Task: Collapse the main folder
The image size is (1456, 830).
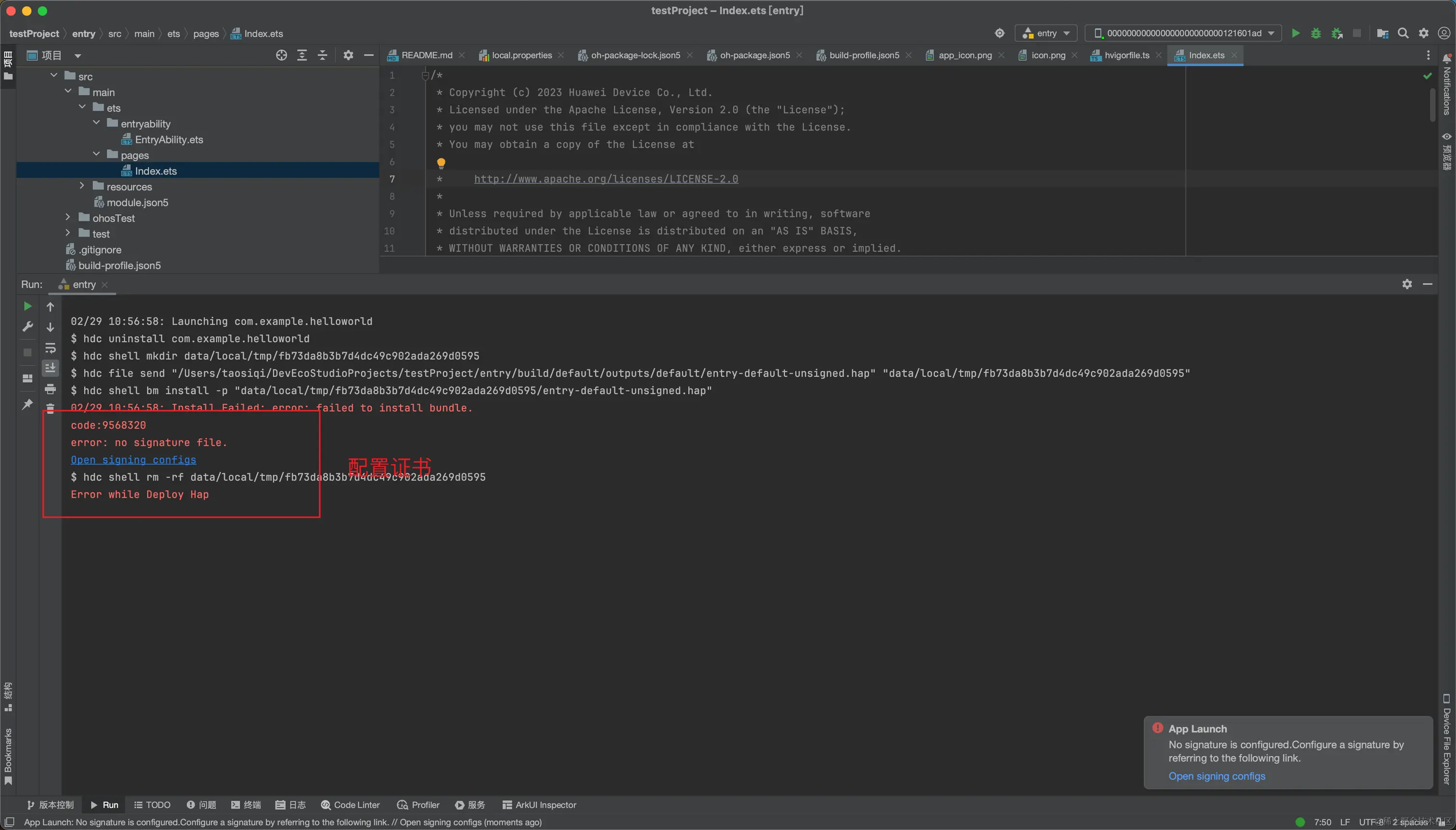Action: (68, 91)
